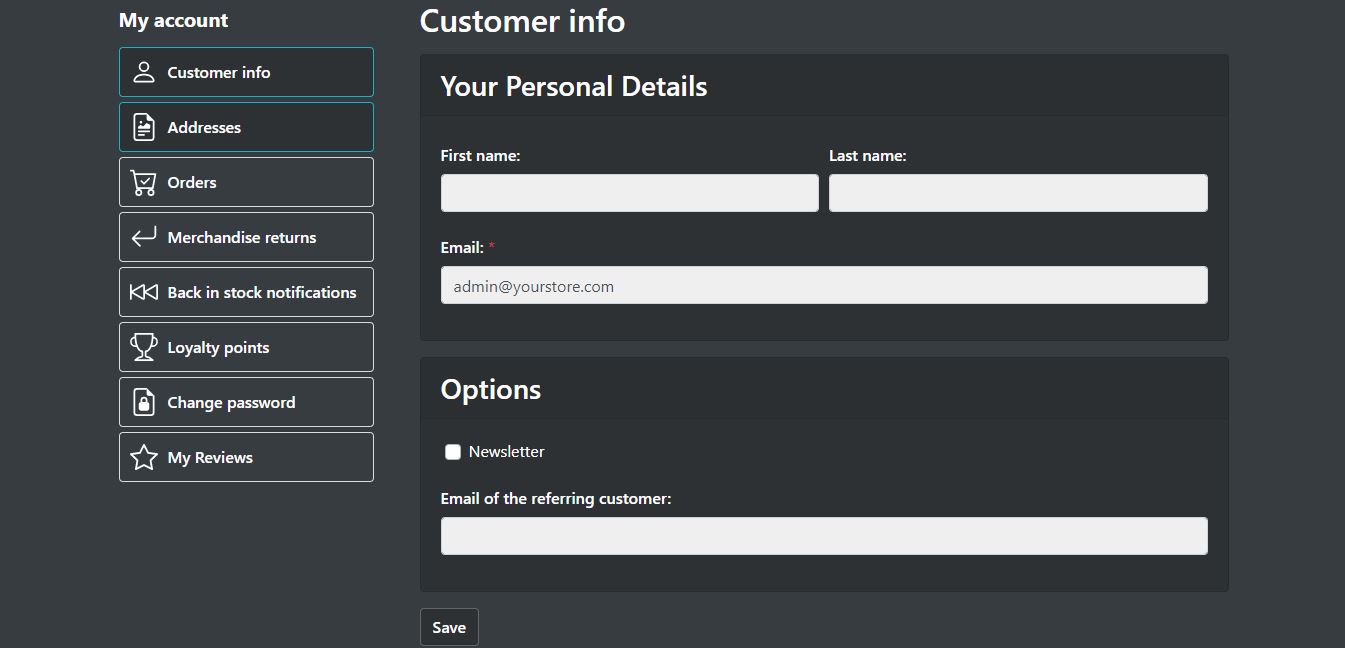Open My Reviews label

[210, 458]
